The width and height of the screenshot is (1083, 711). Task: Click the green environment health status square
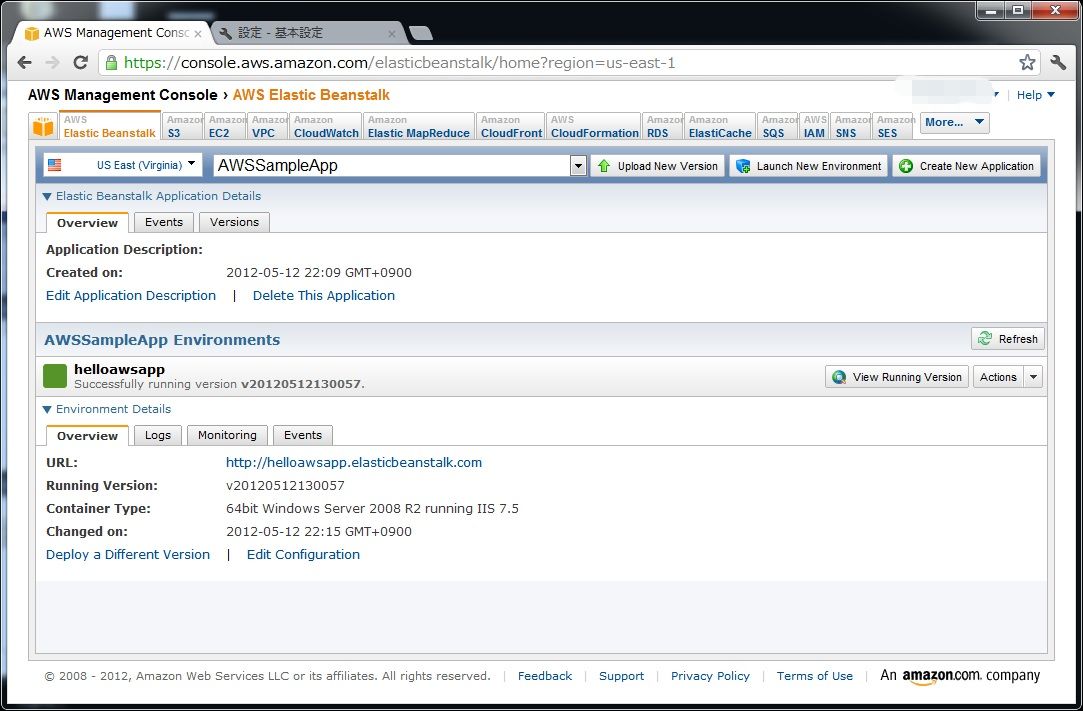(55, 377)
